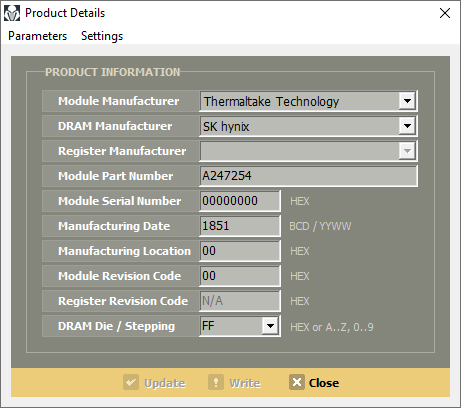Edit the Module Part Number field A247254
The image size is (461, 408).
308,176
